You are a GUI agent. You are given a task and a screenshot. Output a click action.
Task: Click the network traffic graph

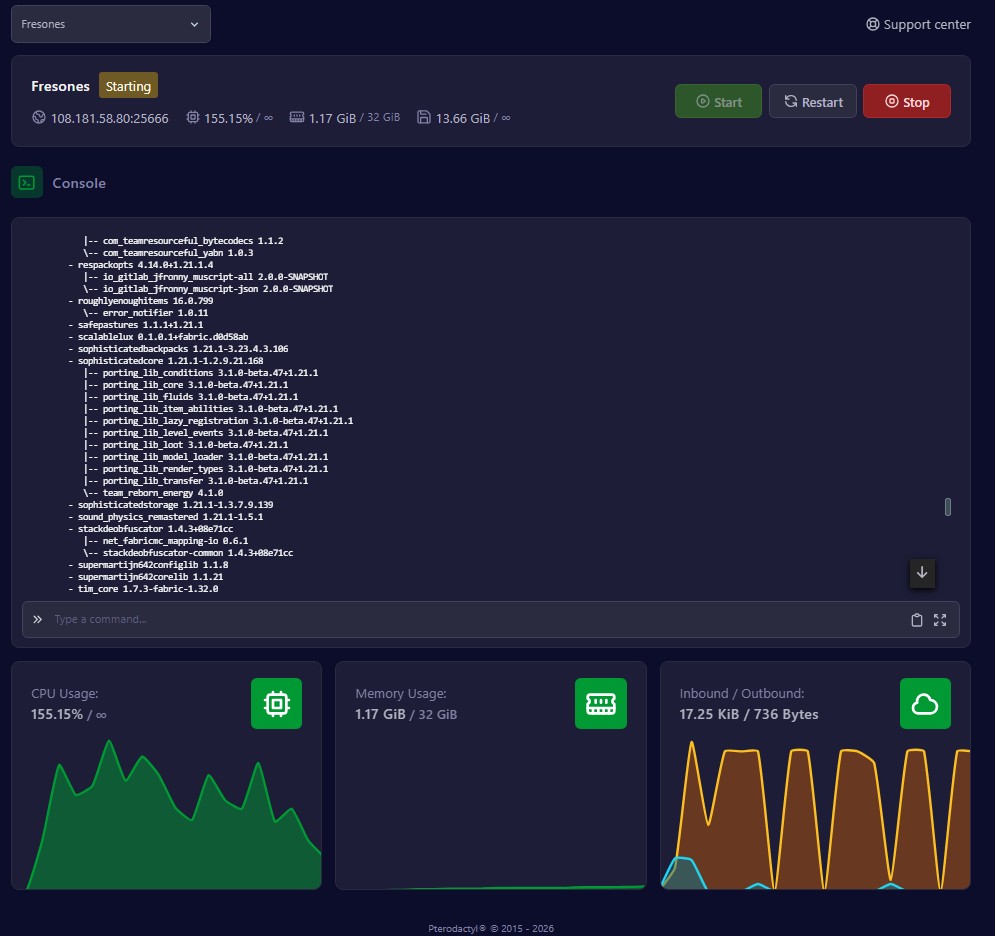pyautogui.click(x=816, y=814)
